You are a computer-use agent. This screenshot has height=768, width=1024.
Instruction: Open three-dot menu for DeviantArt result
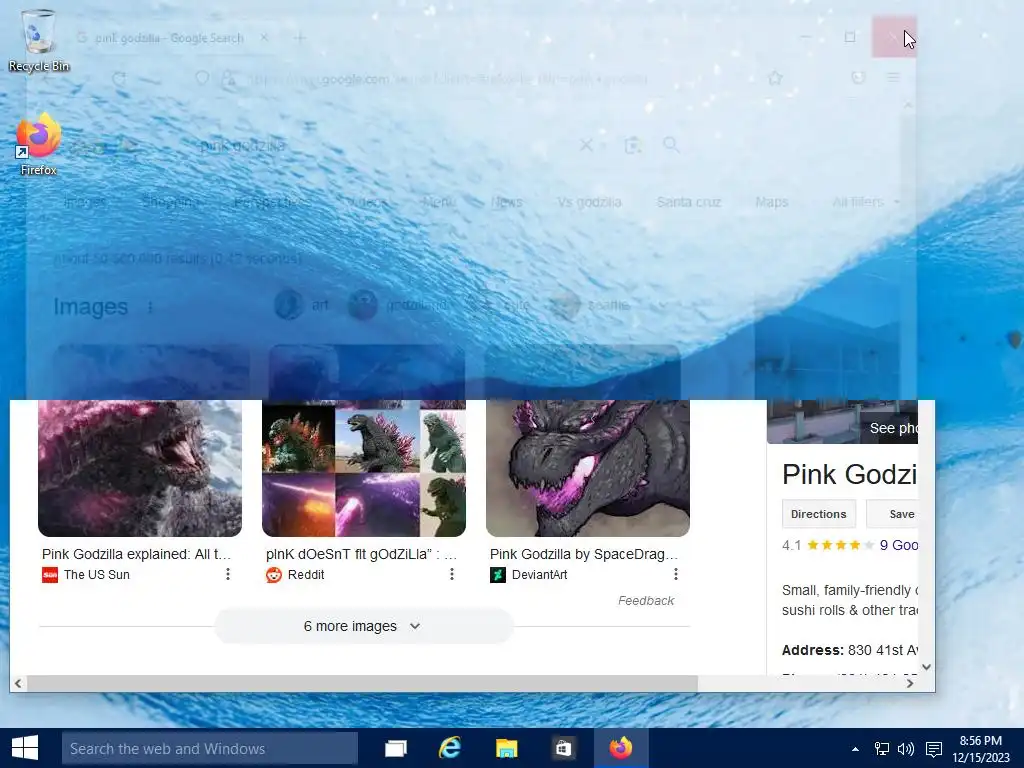point(675,574)
